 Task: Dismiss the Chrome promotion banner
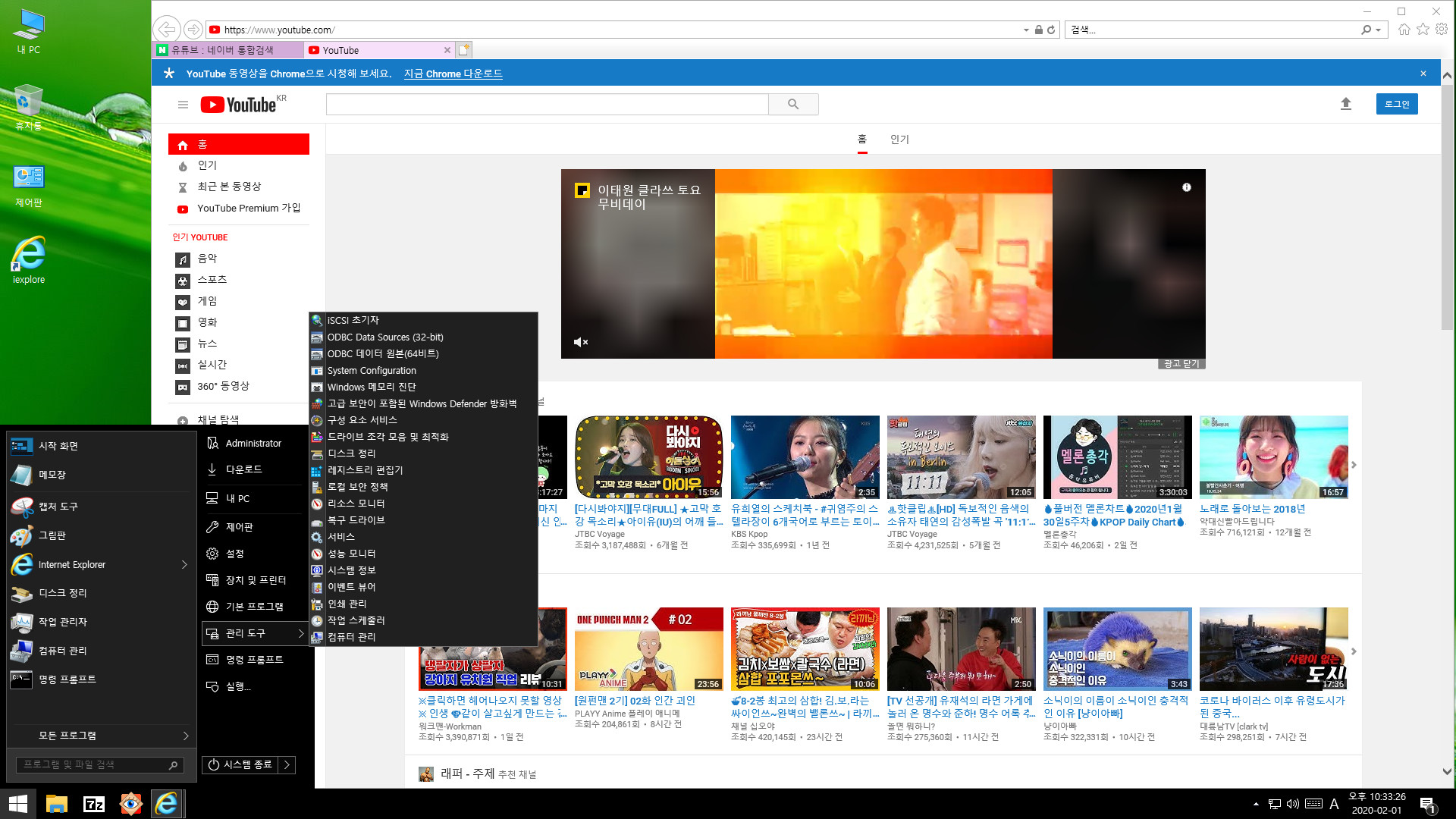click(x=1423, y=74)
